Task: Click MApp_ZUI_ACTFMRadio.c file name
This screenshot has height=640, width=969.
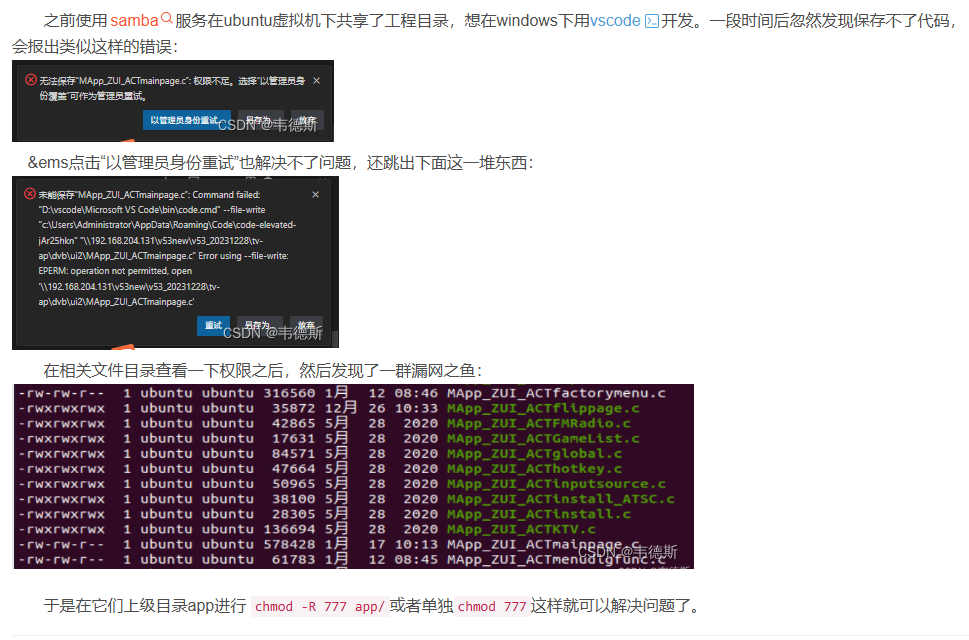Action: [x=539, y=423]
